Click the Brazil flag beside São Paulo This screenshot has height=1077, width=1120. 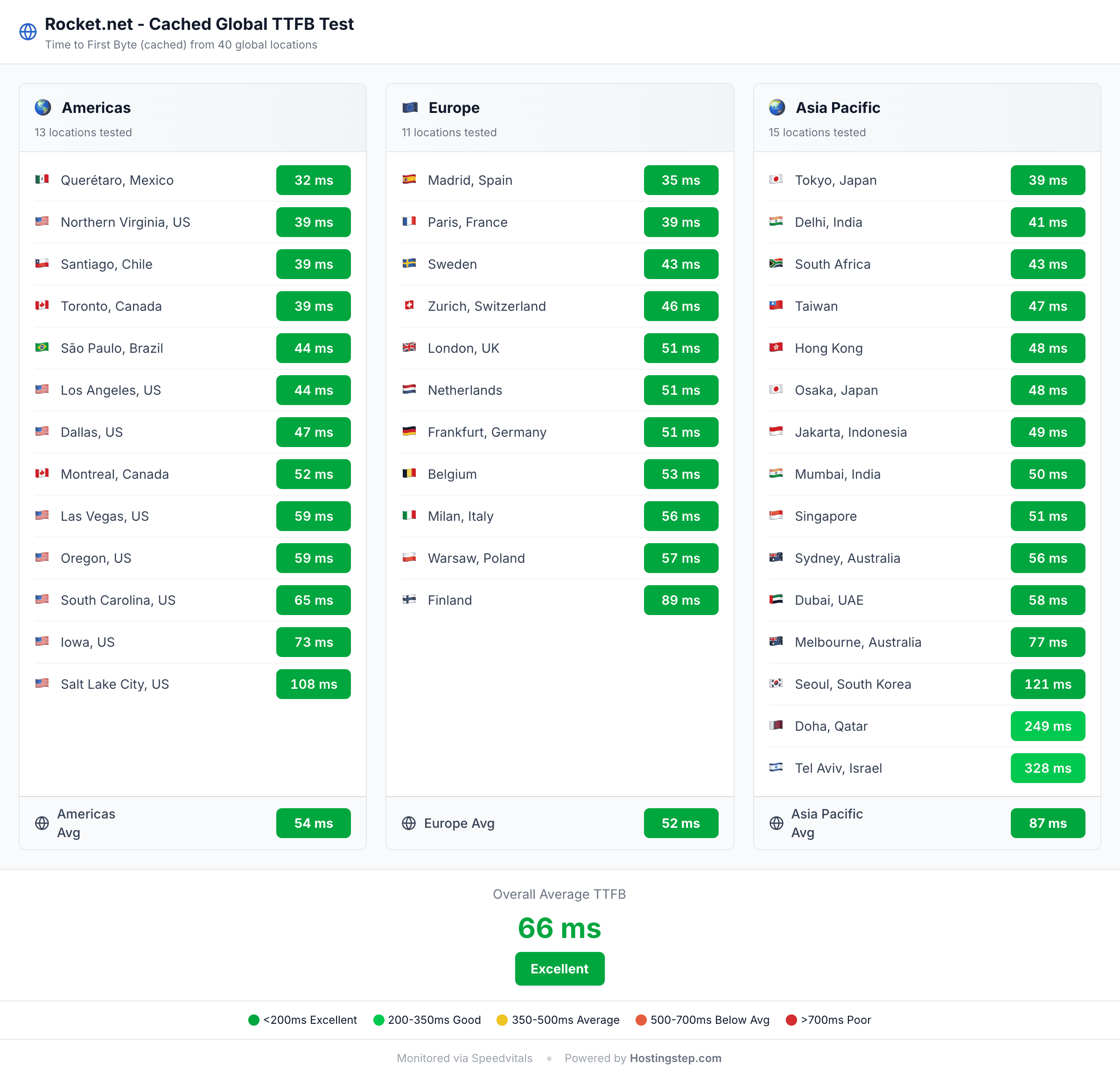coord(42,347)
